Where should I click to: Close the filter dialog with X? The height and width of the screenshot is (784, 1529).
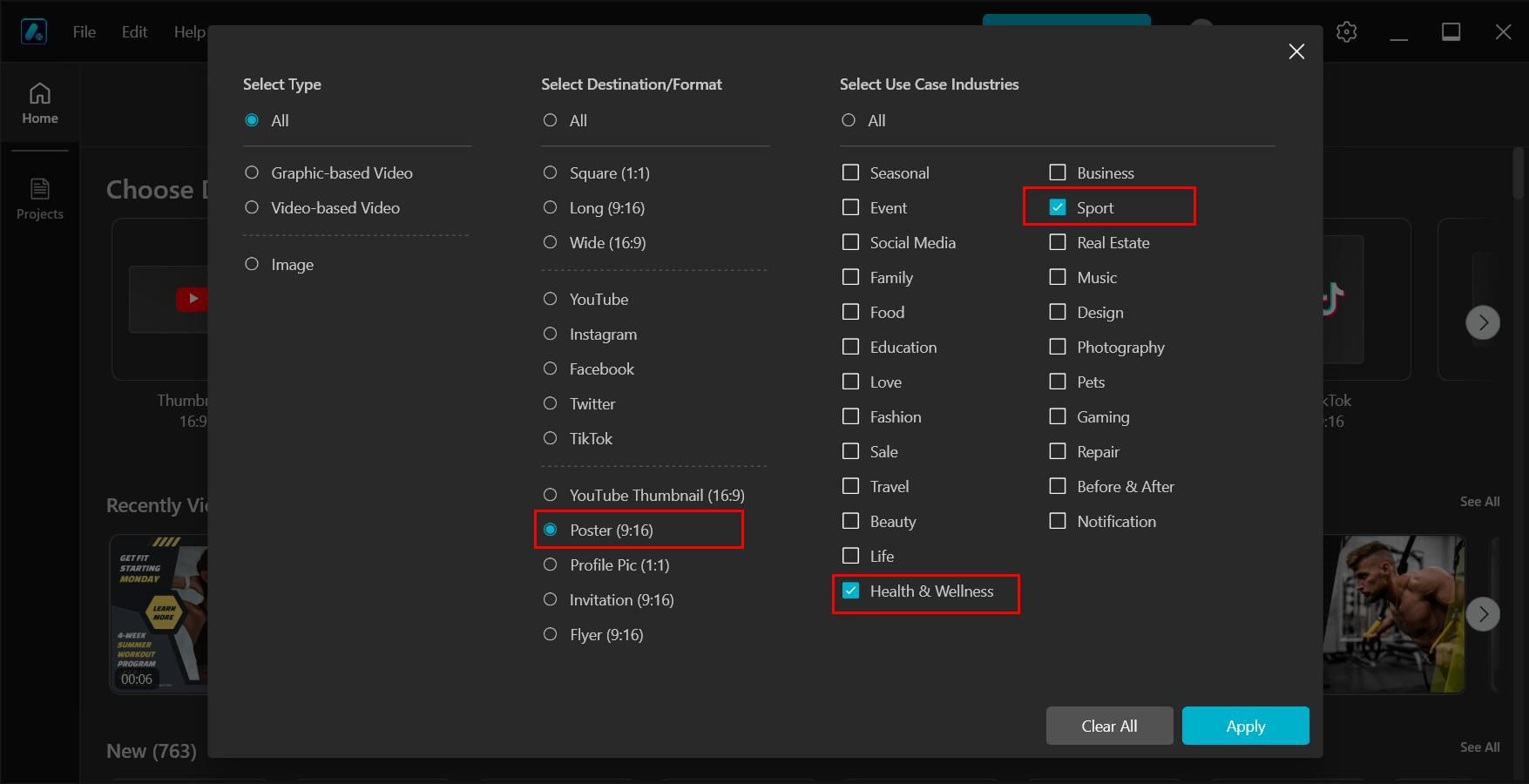[1296, 51]
